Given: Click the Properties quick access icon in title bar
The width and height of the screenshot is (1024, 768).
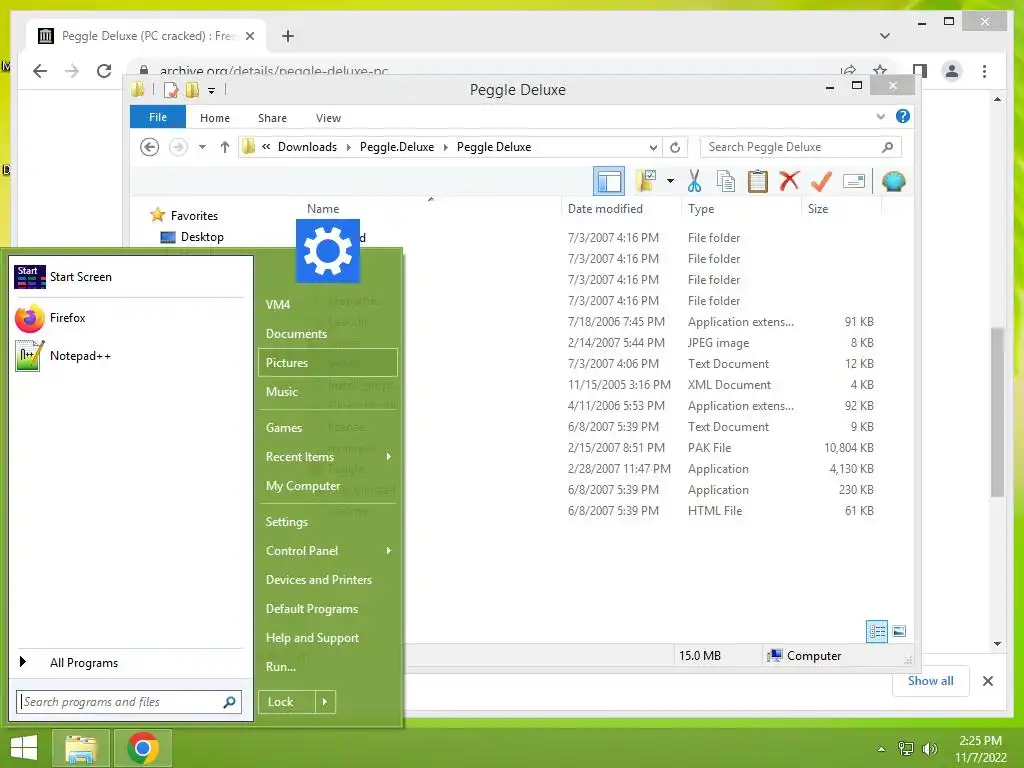Looking at the screenshot, I should (x=170, y=89).
